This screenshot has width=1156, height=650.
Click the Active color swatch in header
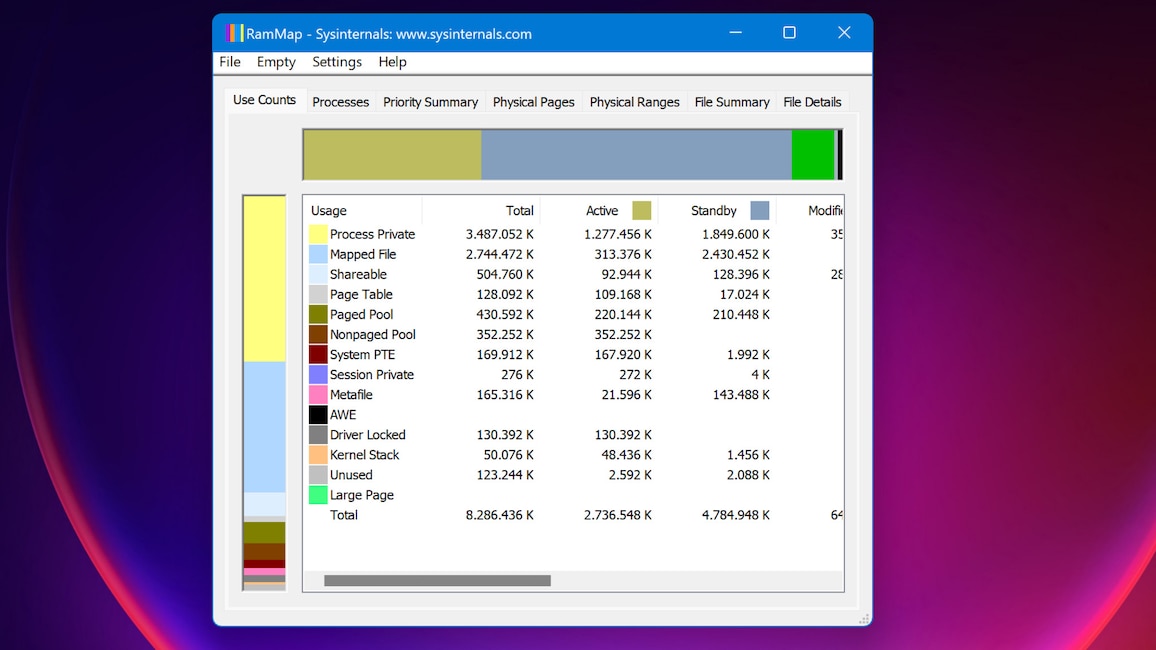(x=641, y=211)
